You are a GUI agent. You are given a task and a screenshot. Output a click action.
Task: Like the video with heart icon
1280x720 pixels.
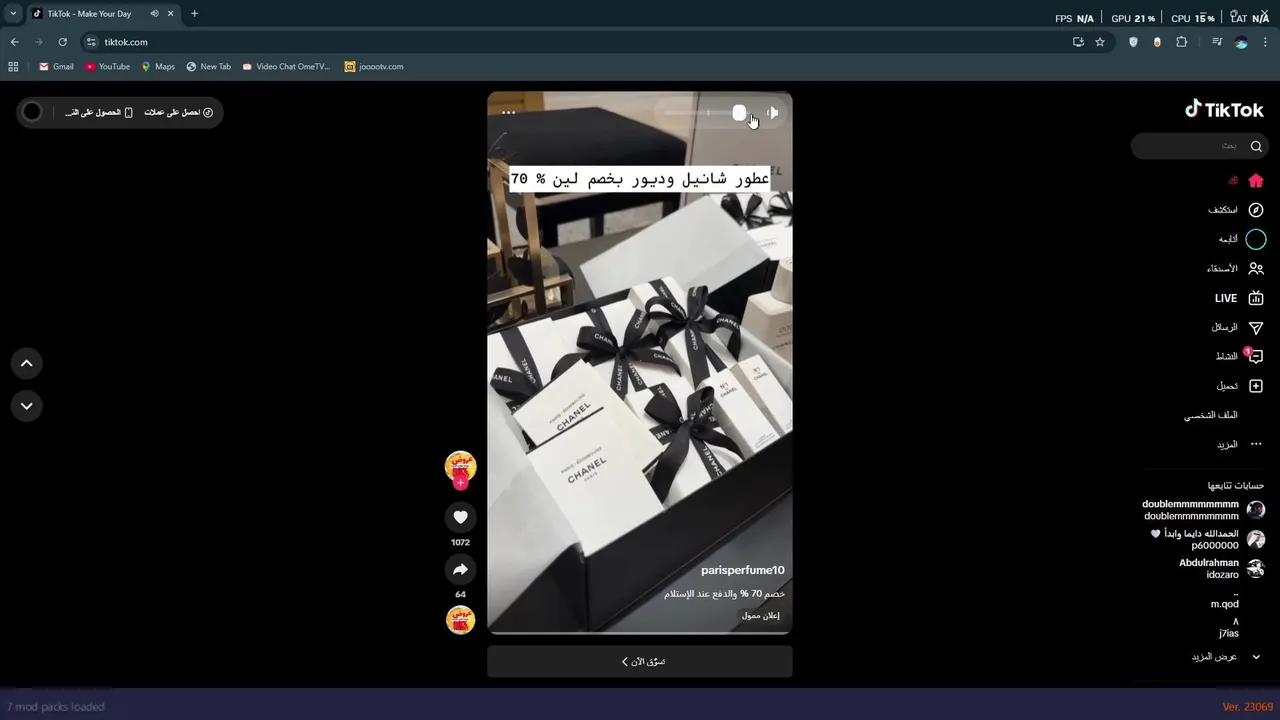point(460,517)
